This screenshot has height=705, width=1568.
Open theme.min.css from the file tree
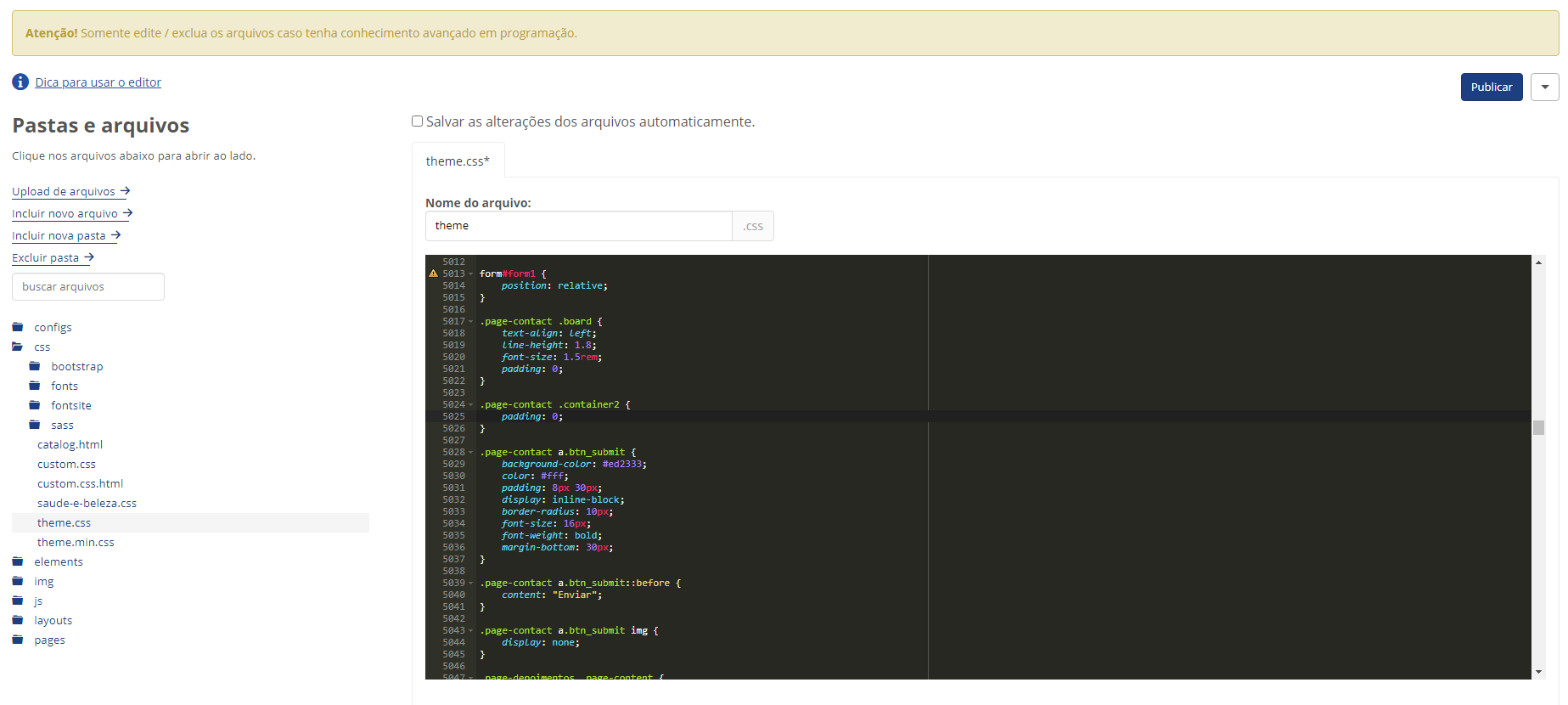[x=76, y=542]
